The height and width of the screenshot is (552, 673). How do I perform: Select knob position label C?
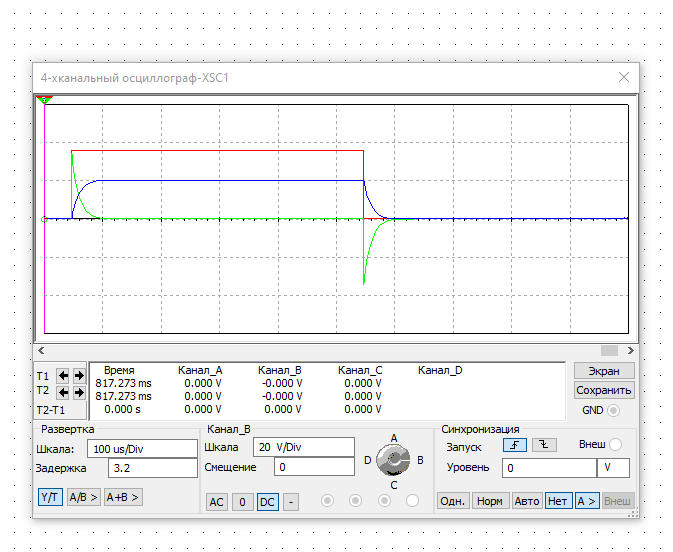394,485
